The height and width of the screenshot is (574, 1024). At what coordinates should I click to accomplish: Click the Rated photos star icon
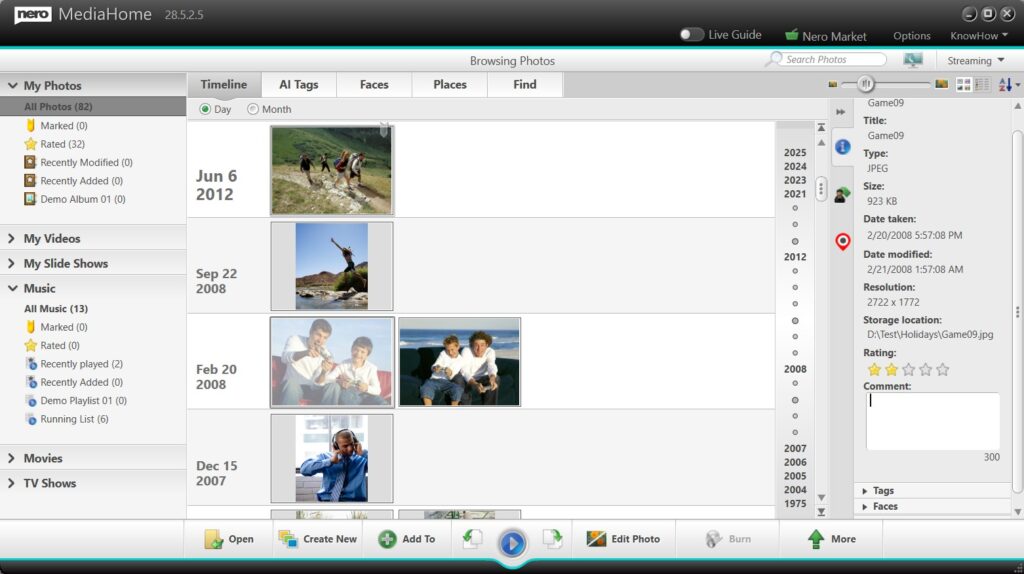[30, 144]
